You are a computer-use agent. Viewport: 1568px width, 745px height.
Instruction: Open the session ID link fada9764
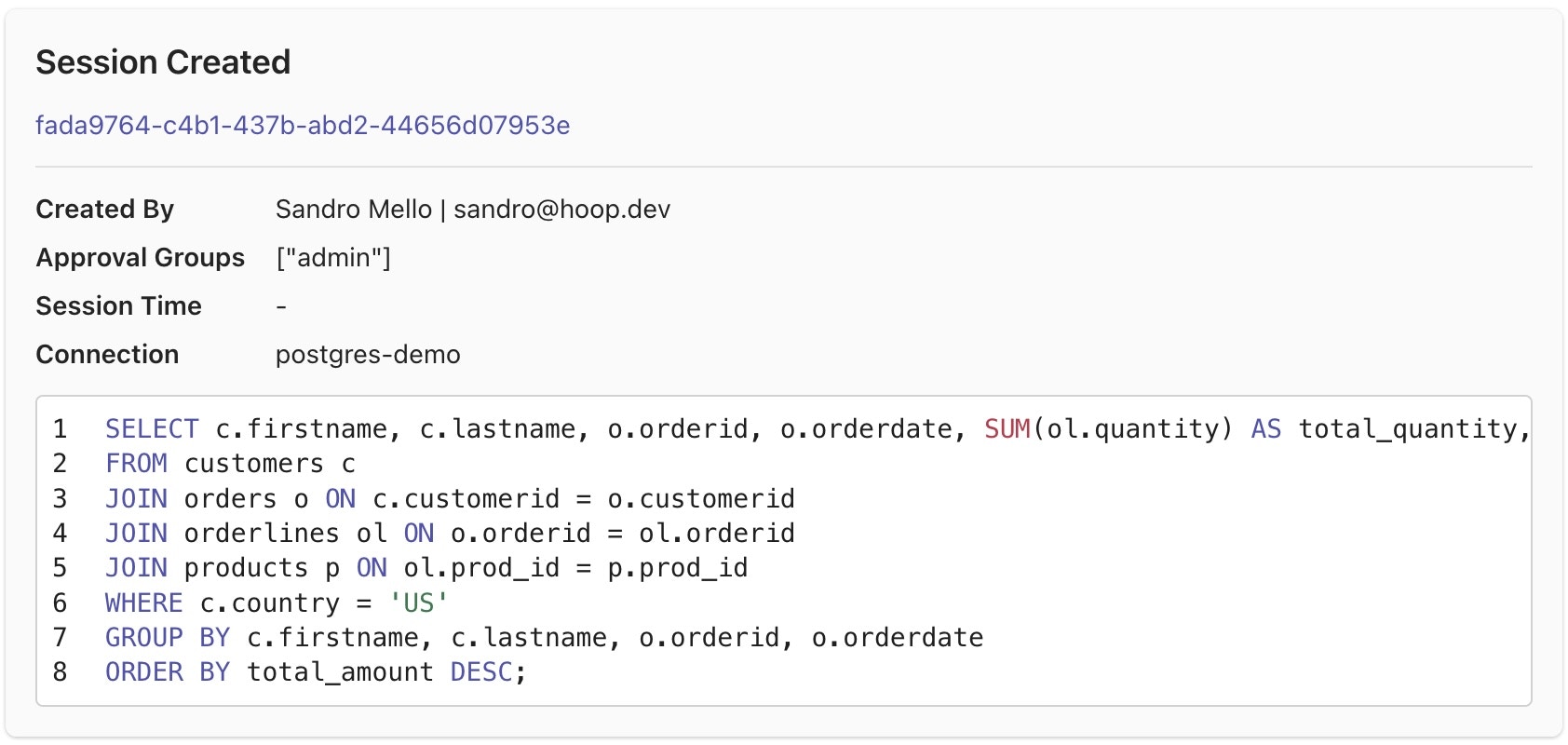coord(303,126)
